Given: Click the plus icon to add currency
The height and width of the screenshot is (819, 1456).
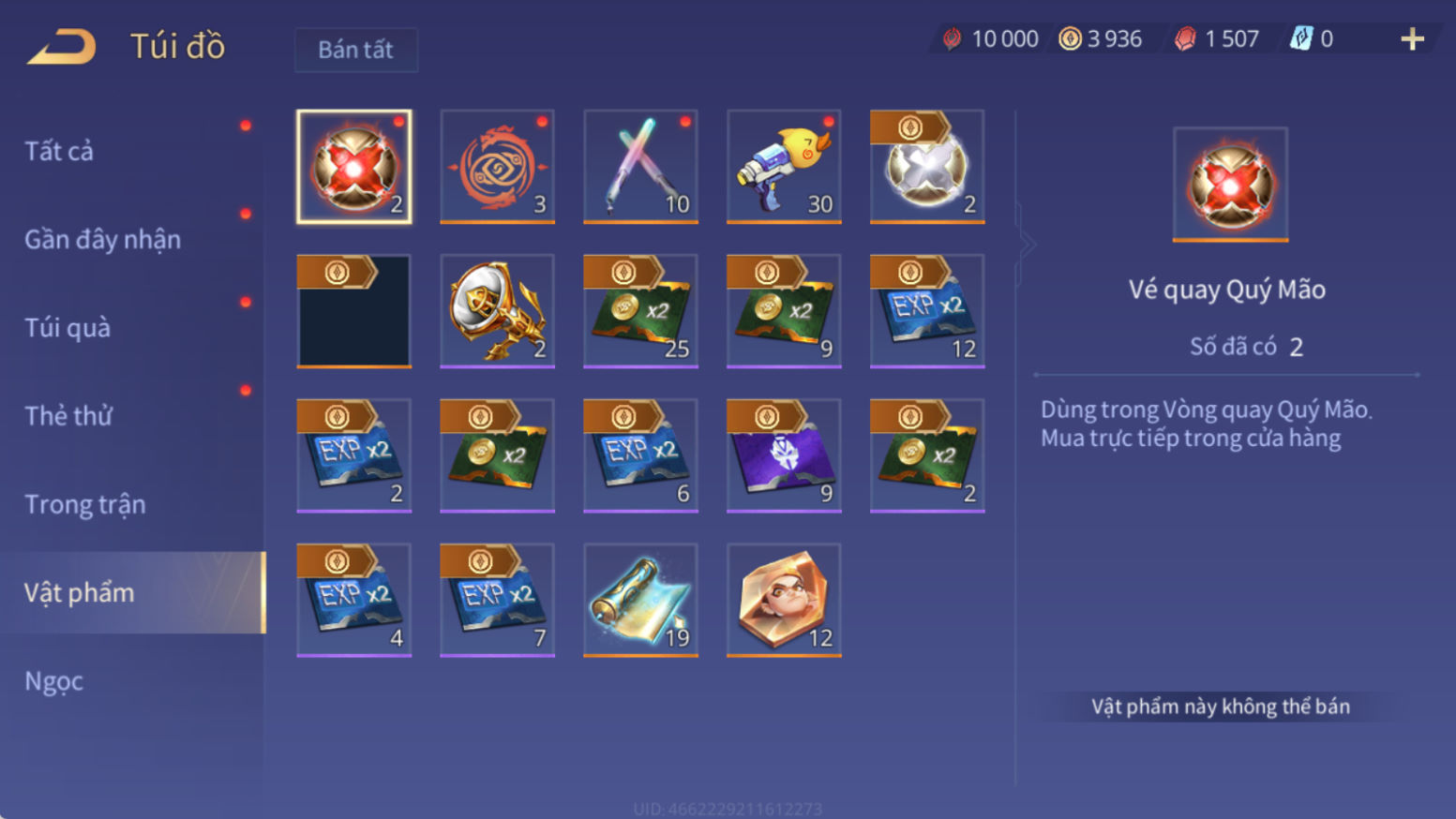Looking at the screenshot, I should 1412,39.
